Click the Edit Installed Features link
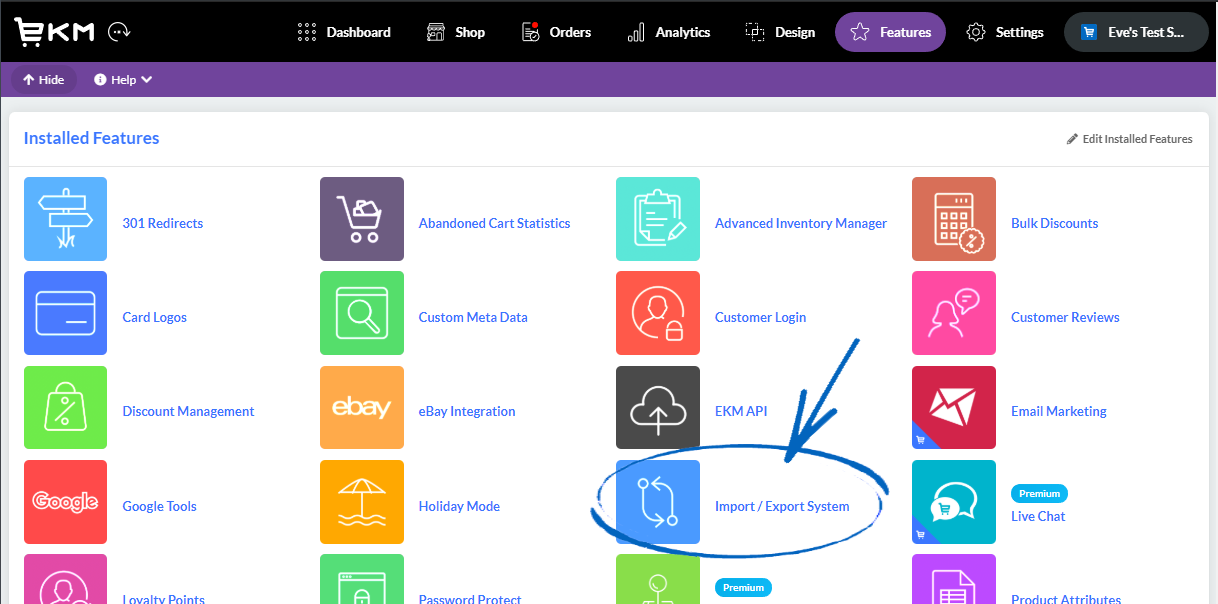The height and width of the screenshot is (604, 1218). tap(1129, 139)
